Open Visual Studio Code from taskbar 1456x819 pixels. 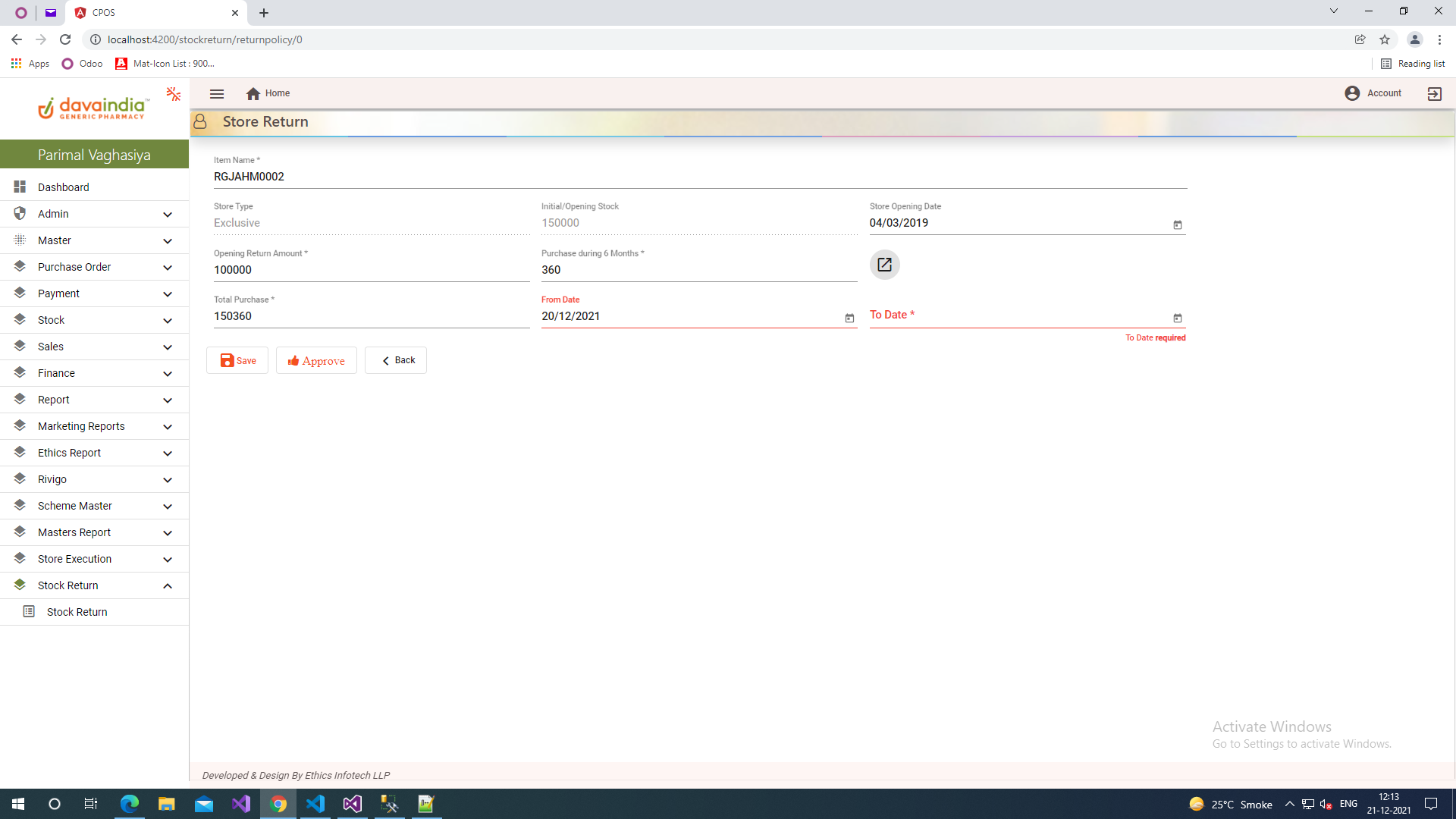(x=315, y=804)
